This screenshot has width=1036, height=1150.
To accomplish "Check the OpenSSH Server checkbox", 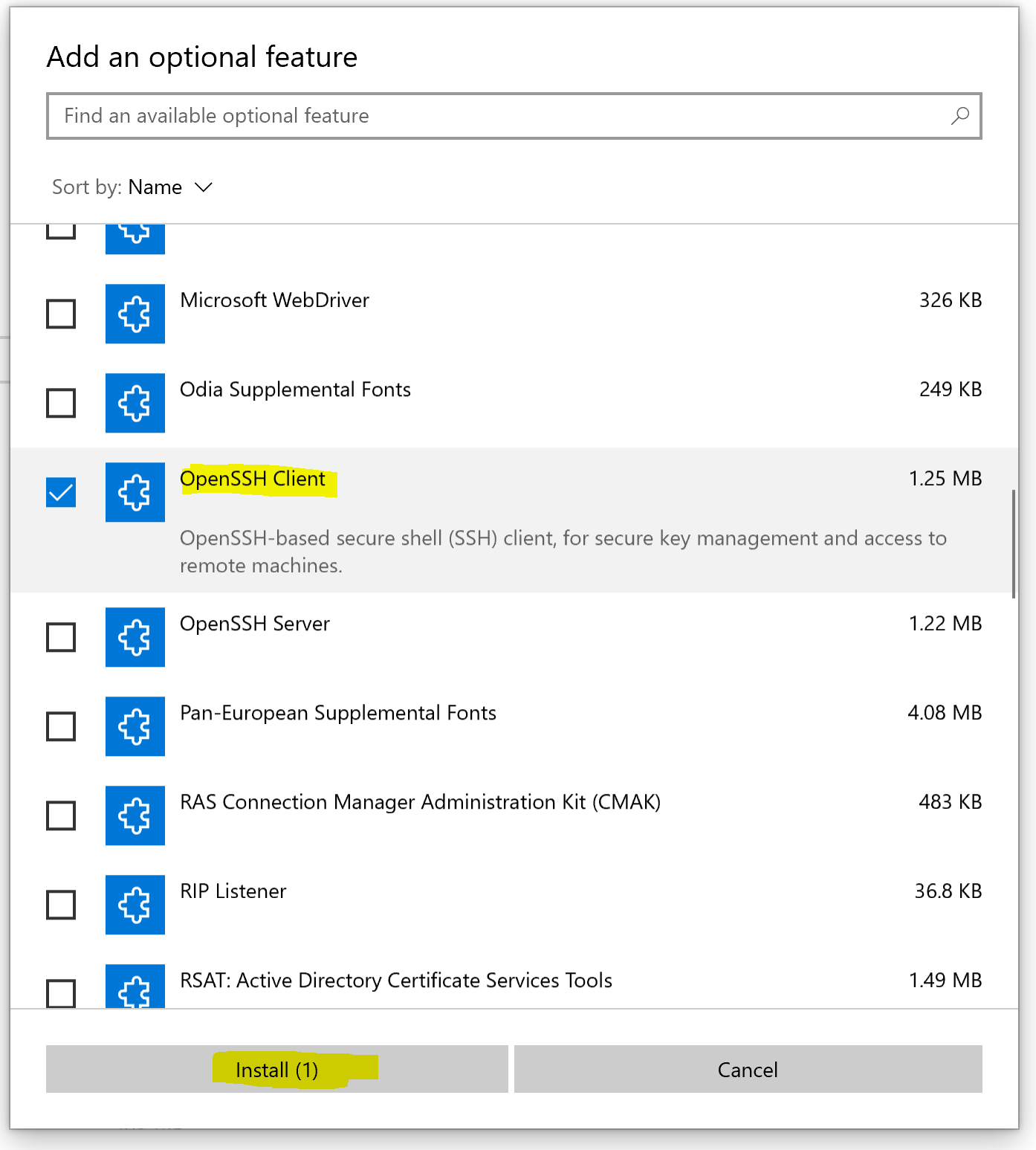I will [x=61, y=637].
